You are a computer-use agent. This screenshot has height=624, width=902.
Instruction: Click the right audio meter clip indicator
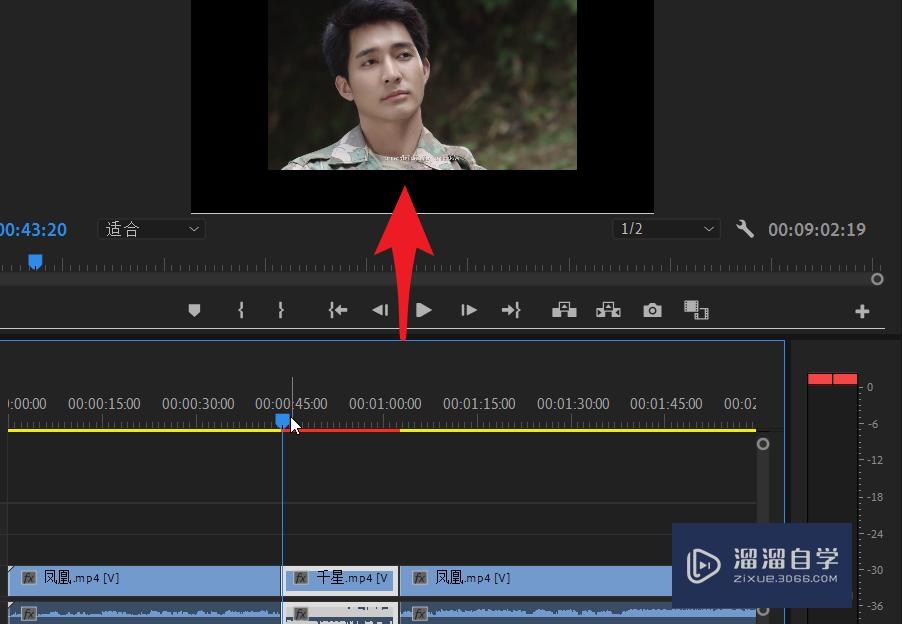point(845,378)
